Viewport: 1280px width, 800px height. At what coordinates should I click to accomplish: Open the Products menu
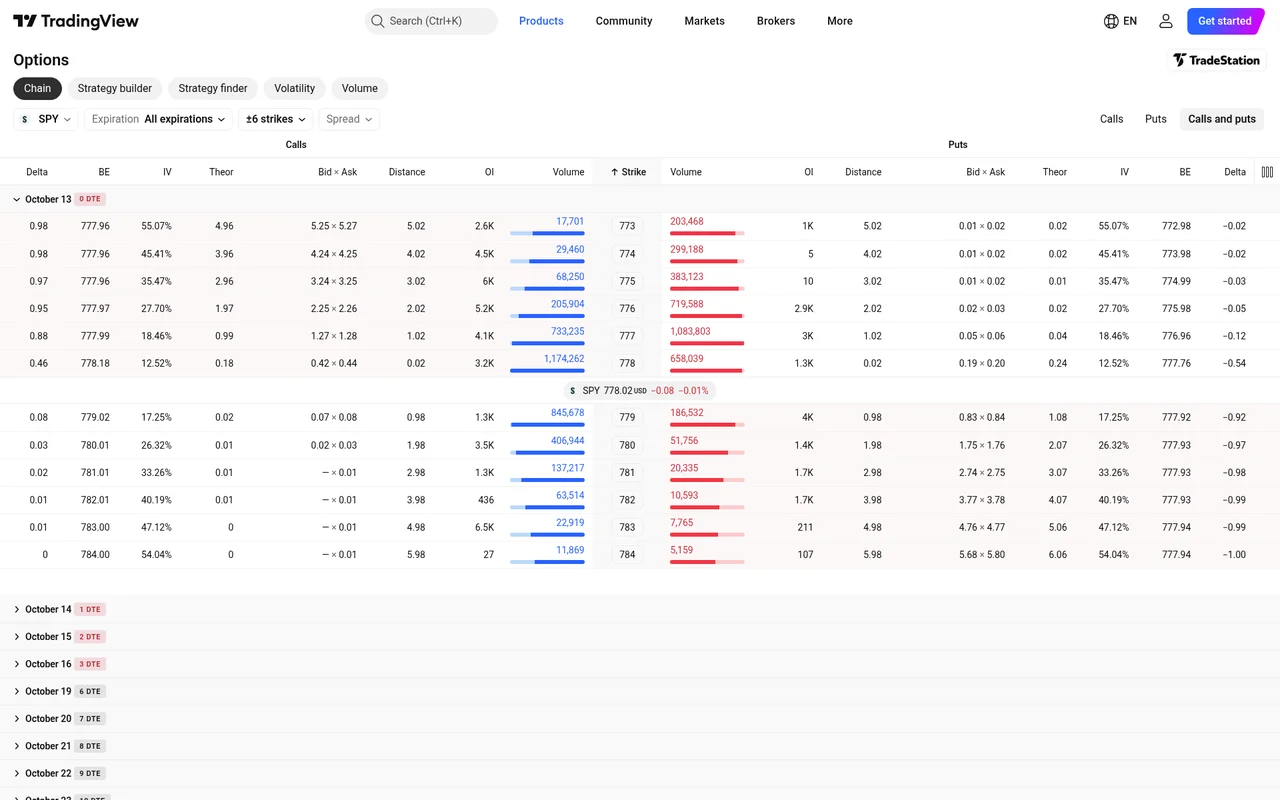click(x=541, y=21)
